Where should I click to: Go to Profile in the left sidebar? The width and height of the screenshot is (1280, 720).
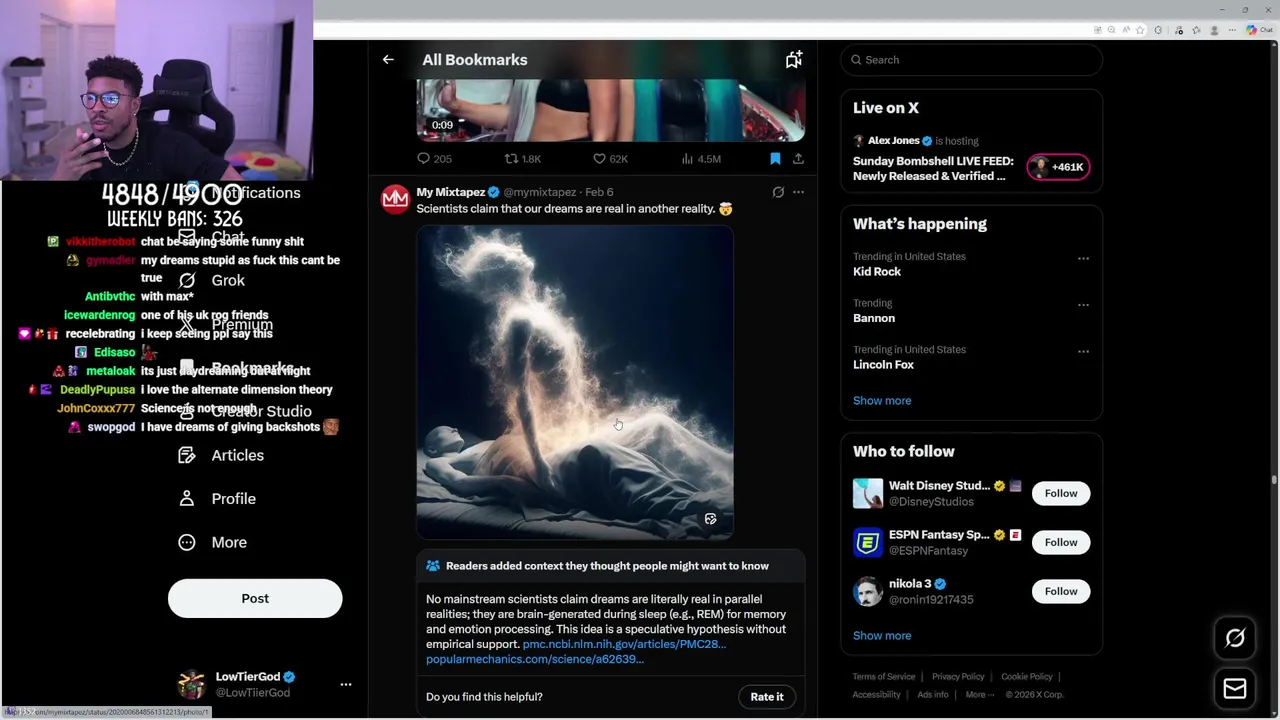click(218, 499)
